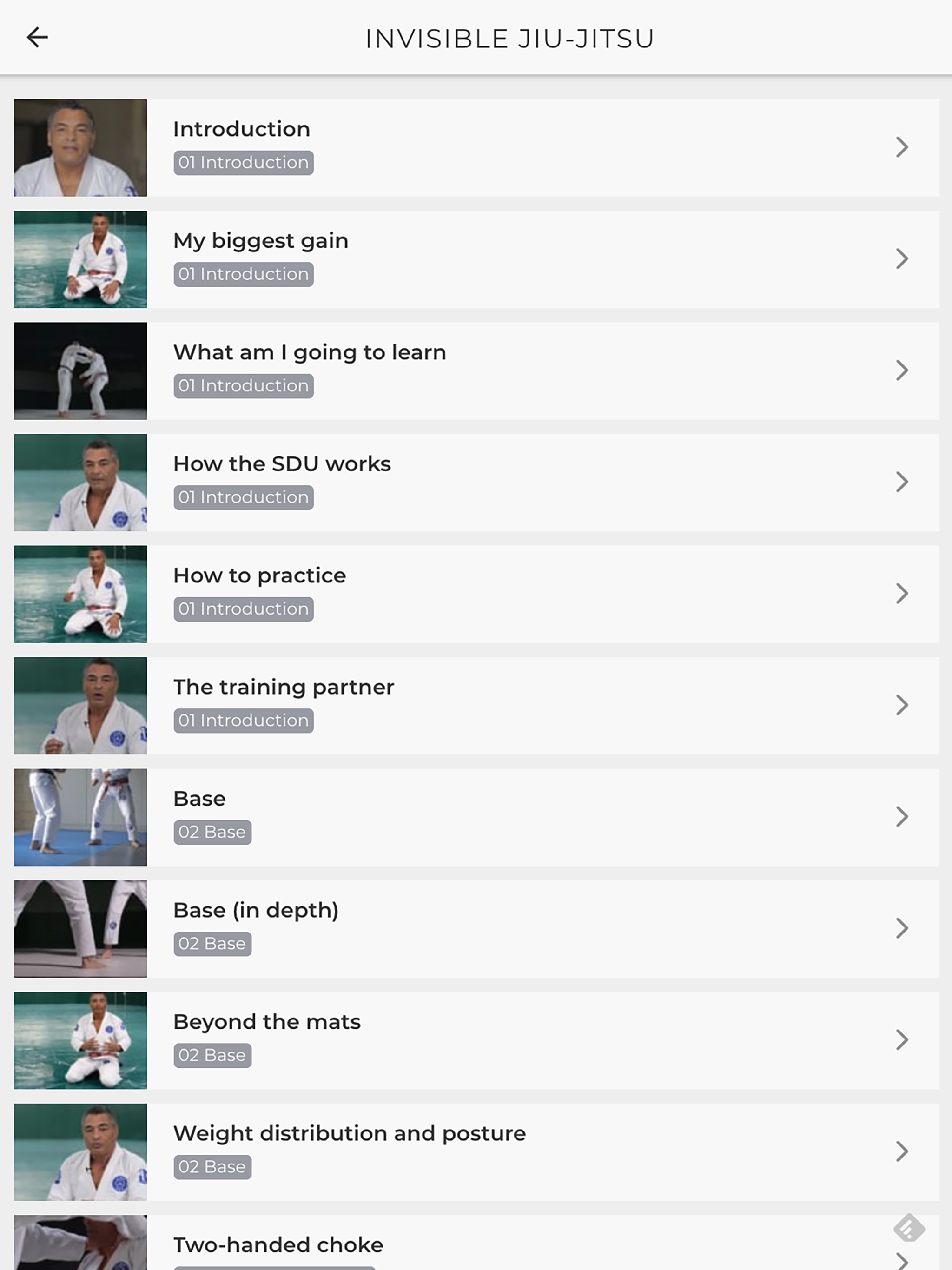Image resolution: width=952 pixels, height=1270 pixels.
Task: Tap the Invisible Jiu-Jitsu header title
Action: 510,39
